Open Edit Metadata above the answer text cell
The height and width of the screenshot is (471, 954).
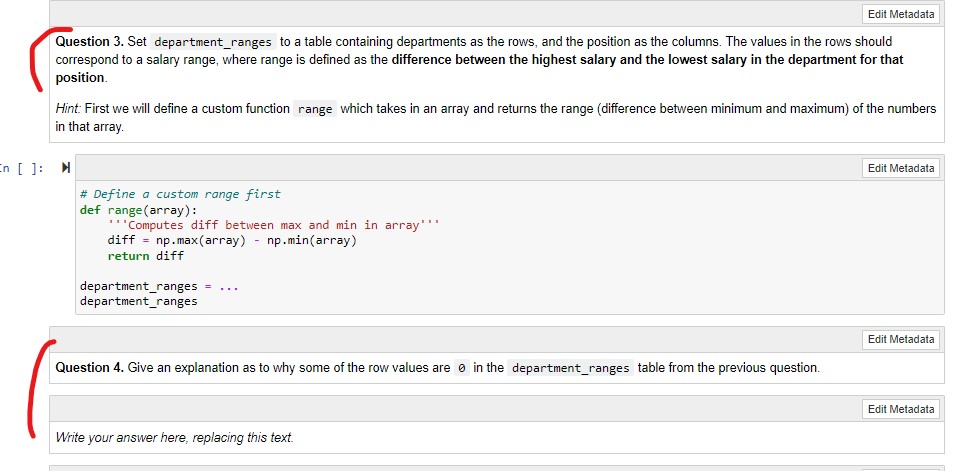[900, 409]
